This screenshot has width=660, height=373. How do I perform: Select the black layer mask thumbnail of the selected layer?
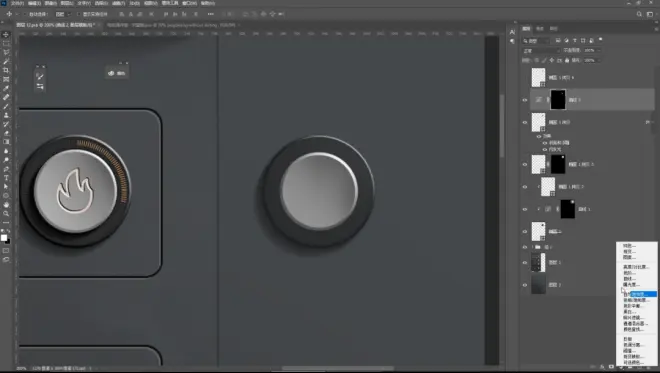coord(558,100)
